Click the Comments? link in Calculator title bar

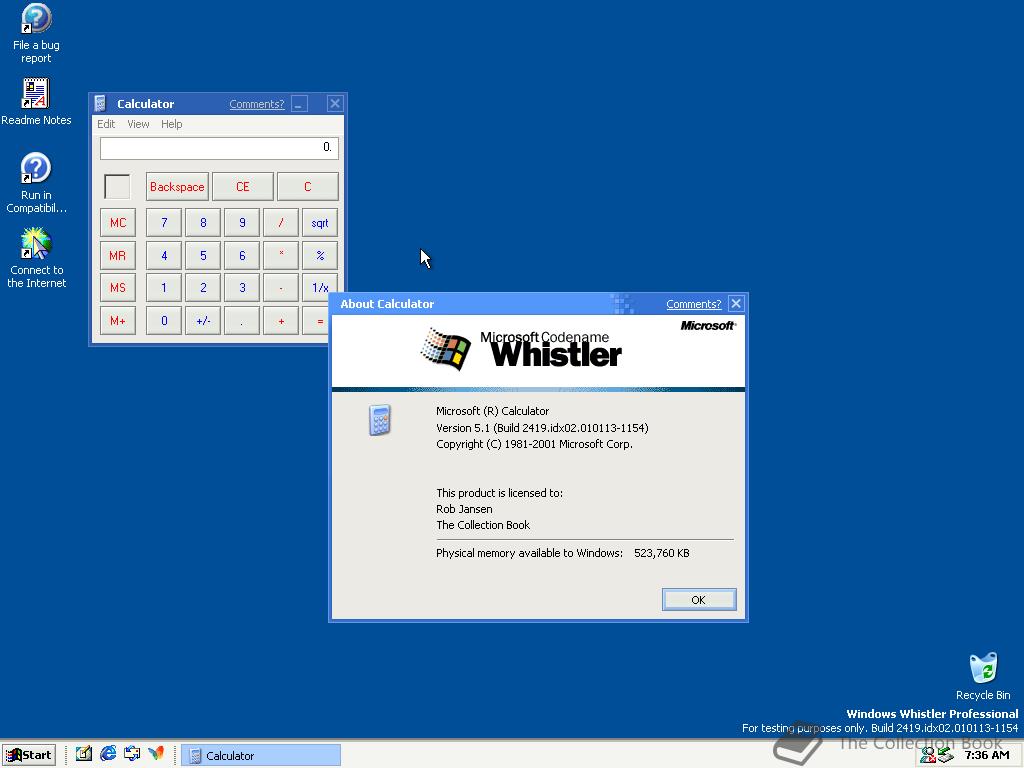[257, 104]
